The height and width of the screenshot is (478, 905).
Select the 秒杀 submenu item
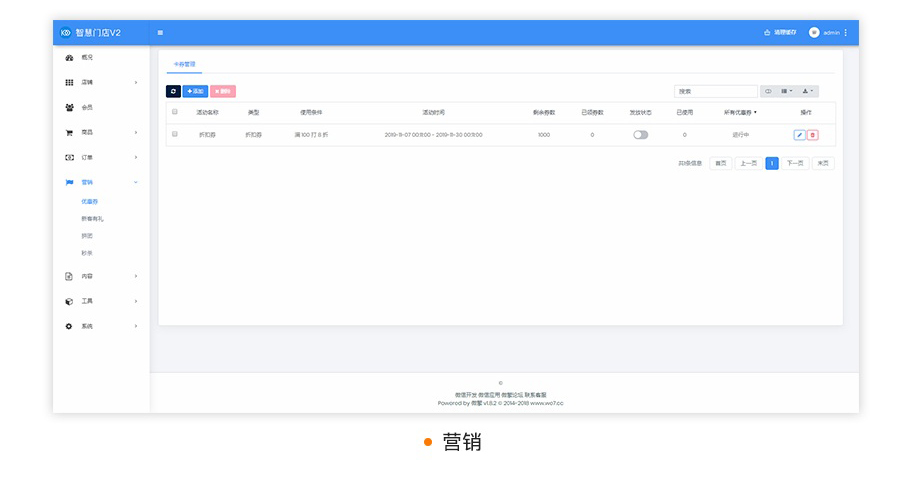coord(87,253)
